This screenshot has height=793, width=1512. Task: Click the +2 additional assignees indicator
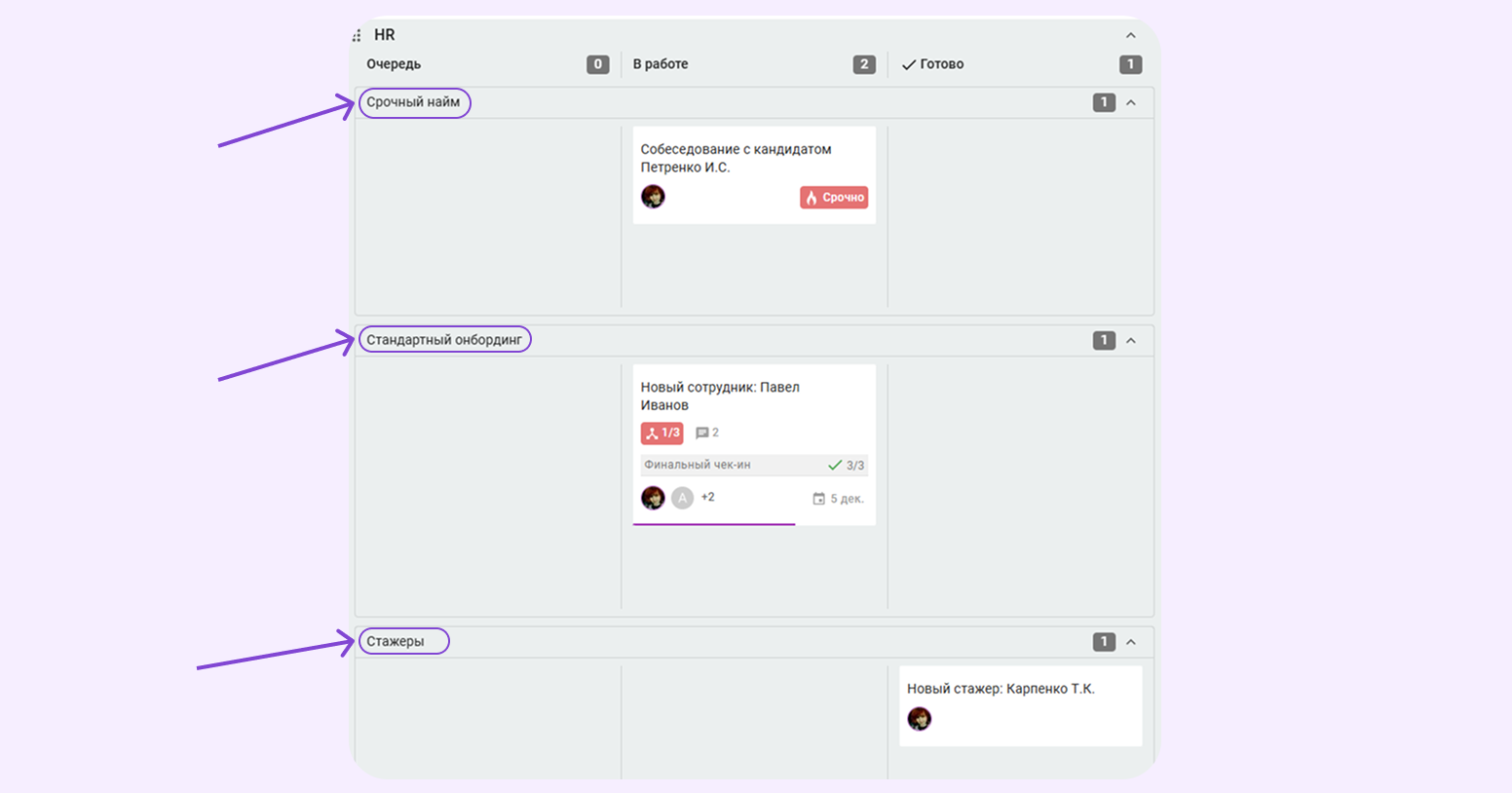pos(708,498)
